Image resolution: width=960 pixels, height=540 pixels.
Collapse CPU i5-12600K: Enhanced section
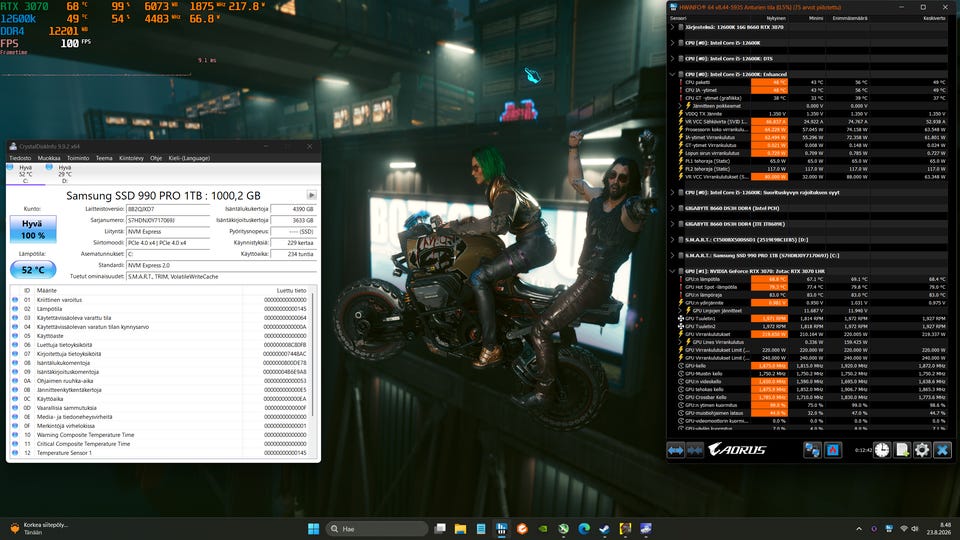pos(673,74)
